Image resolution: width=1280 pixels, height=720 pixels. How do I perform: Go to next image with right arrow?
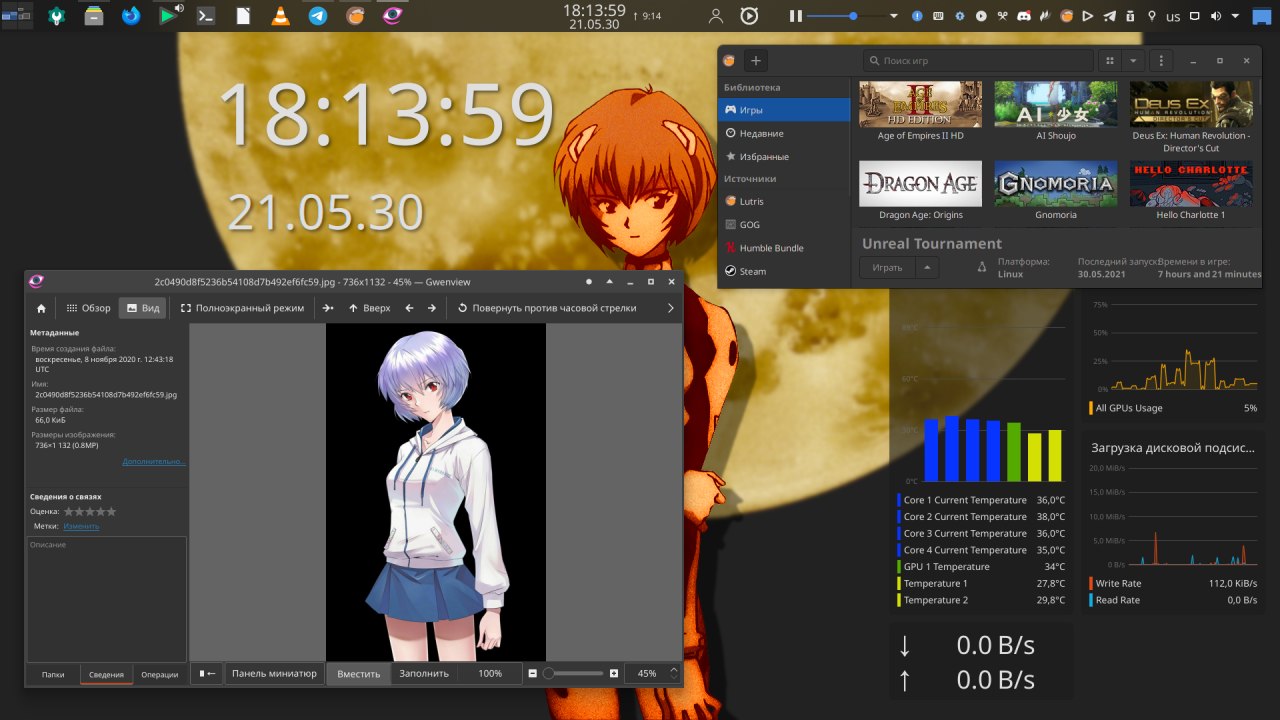(432, 308)
